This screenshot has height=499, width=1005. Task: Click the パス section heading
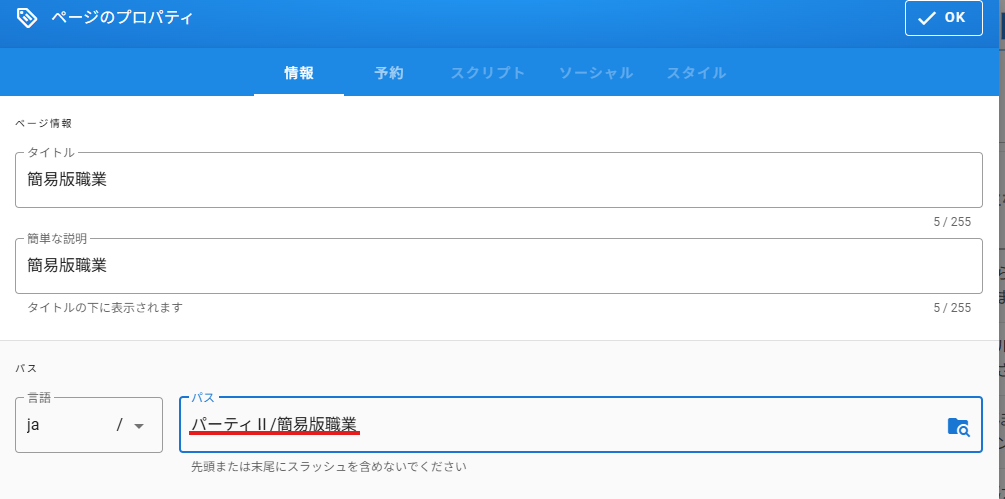tap(25, 369)
